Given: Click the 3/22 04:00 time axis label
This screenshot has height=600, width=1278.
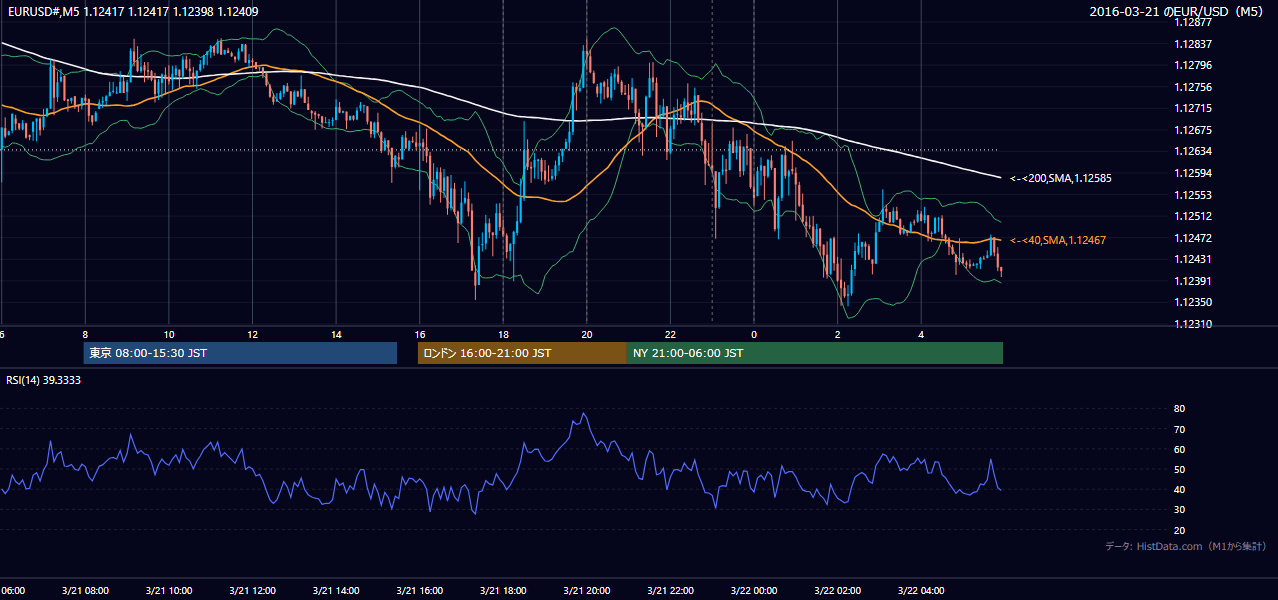Looking at the screenshot, I should coord(920,591).
